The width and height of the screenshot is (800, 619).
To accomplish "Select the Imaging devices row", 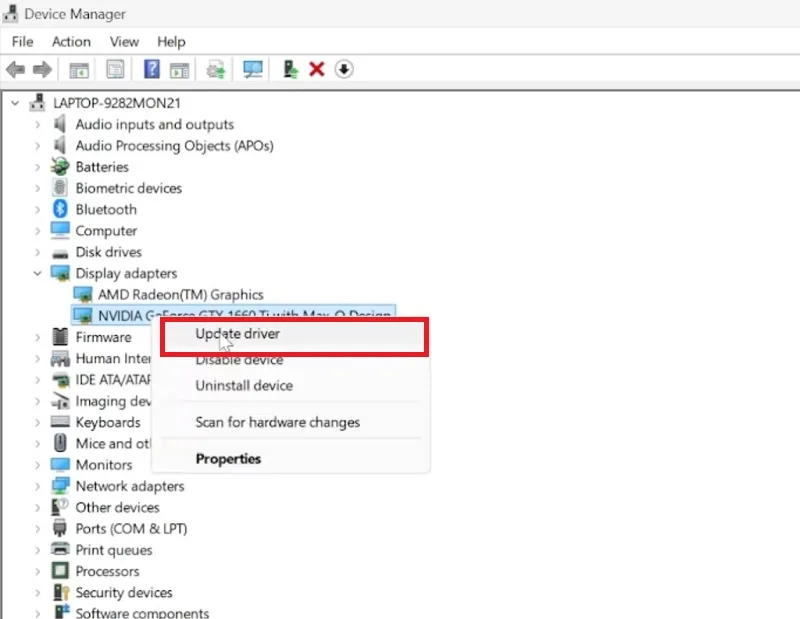I will click(x=113, y=401).
